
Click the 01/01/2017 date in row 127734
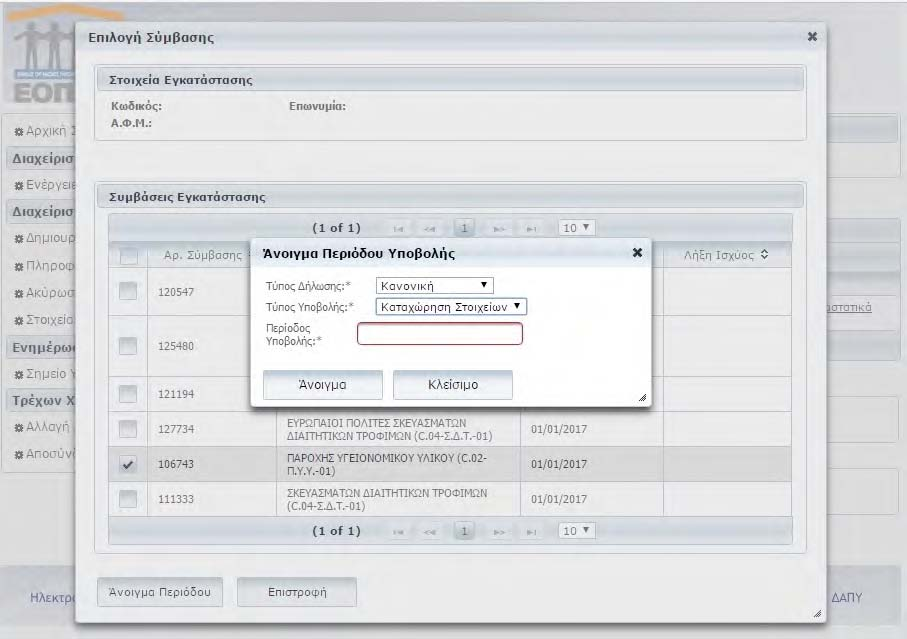point(559,429)
